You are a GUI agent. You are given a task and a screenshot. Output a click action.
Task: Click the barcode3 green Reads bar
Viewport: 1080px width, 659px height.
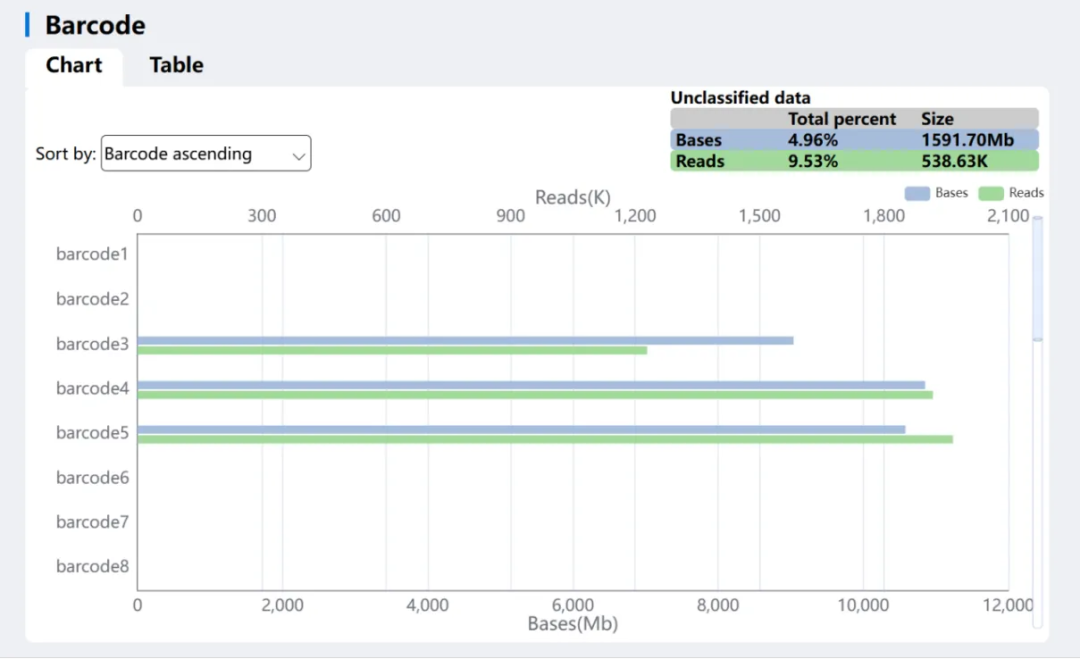coord(393,351)
